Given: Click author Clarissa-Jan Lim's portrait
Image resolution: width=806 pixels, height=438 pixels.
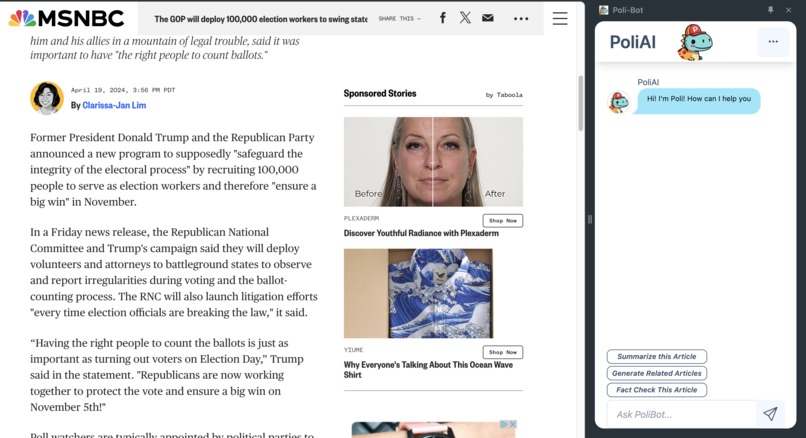Looking at the screenshot, I should click(47, 98).
